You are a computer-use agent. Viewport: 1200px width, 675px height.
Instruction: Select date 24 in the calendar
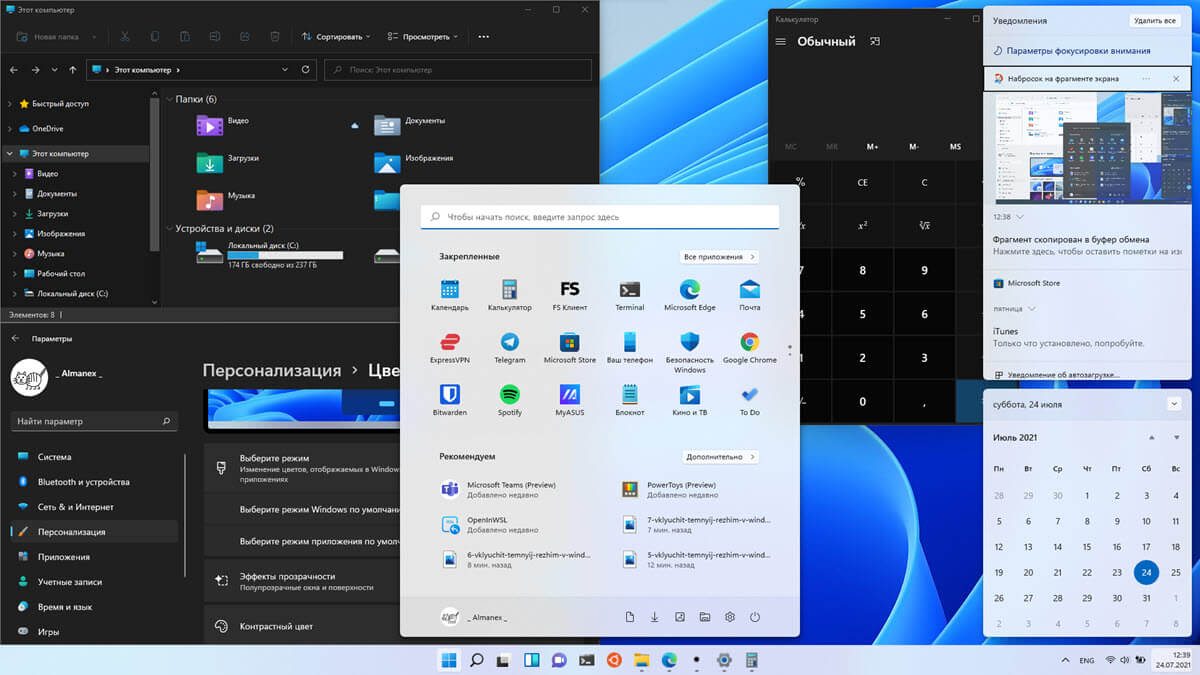[1147, 573]
